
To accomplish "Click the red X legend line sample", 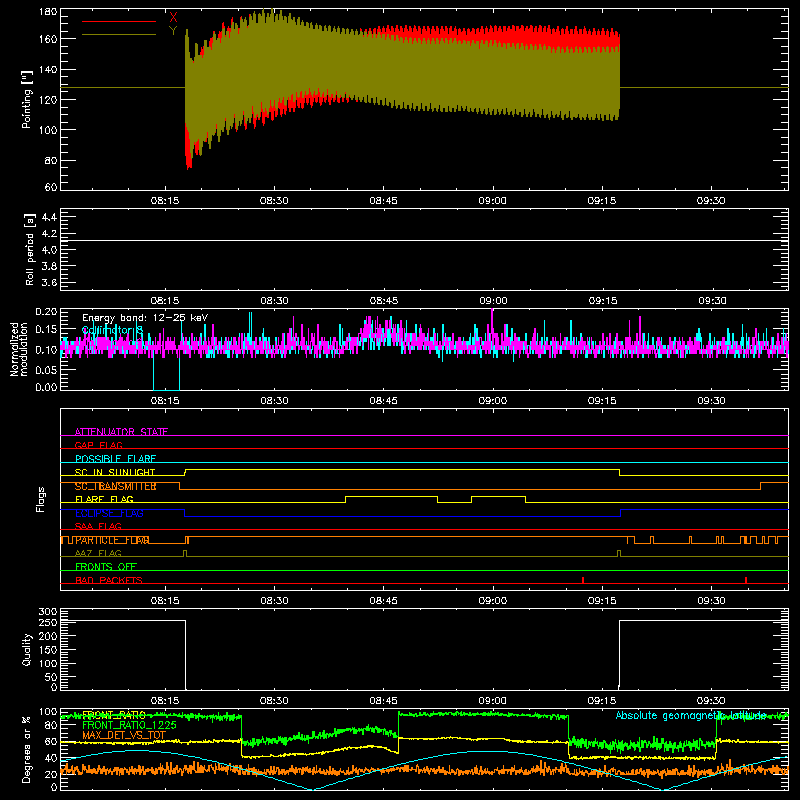I will [119, 21].
